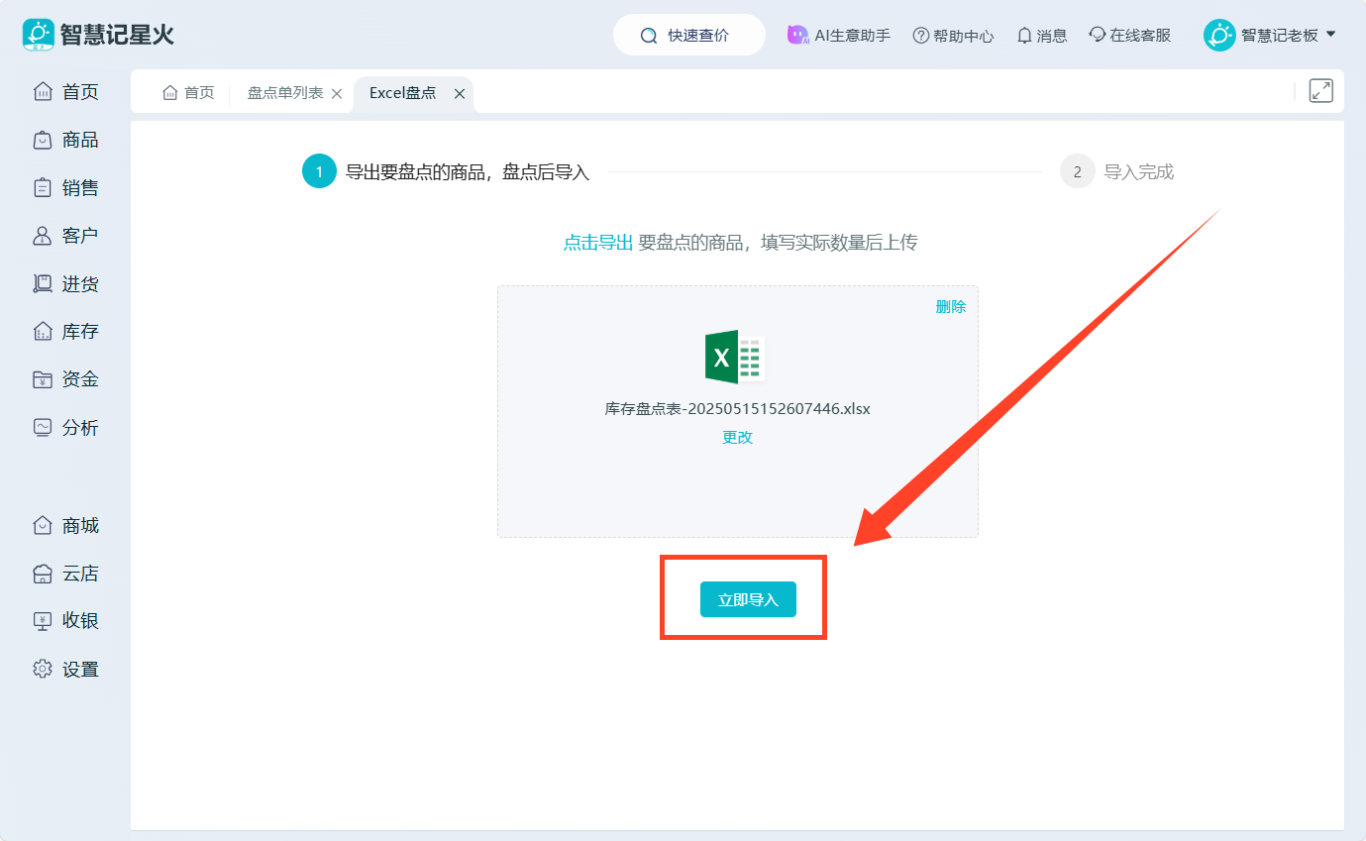
Task: Close the Excel盘点 tab
Action: 459,93
